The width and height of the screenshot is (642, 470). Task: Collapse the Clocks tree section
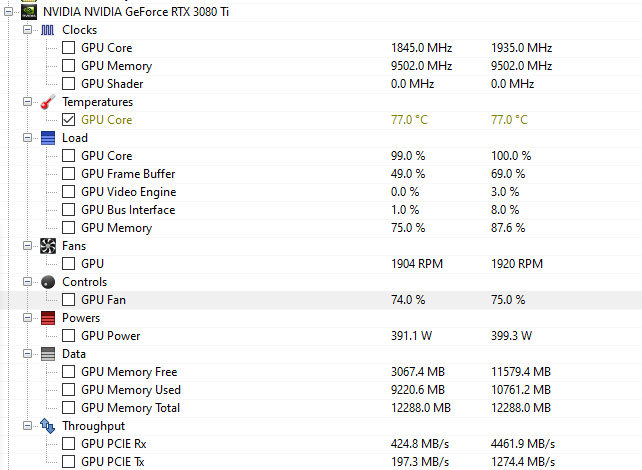point(28,30)
